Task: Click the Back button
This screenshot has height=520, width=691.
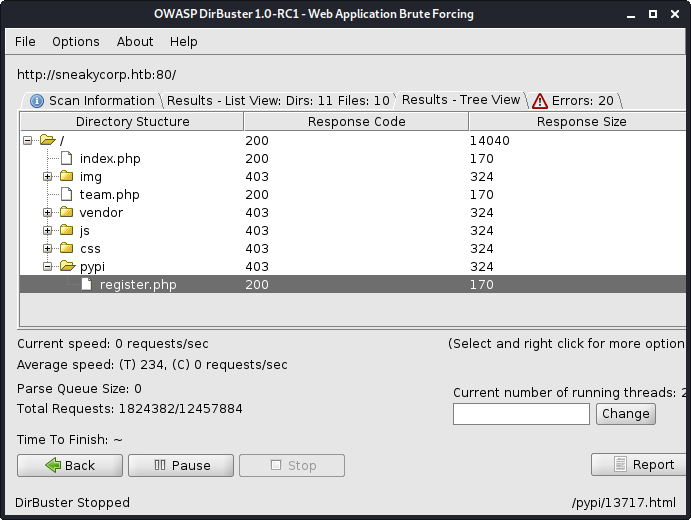Action: pos(70,466)
